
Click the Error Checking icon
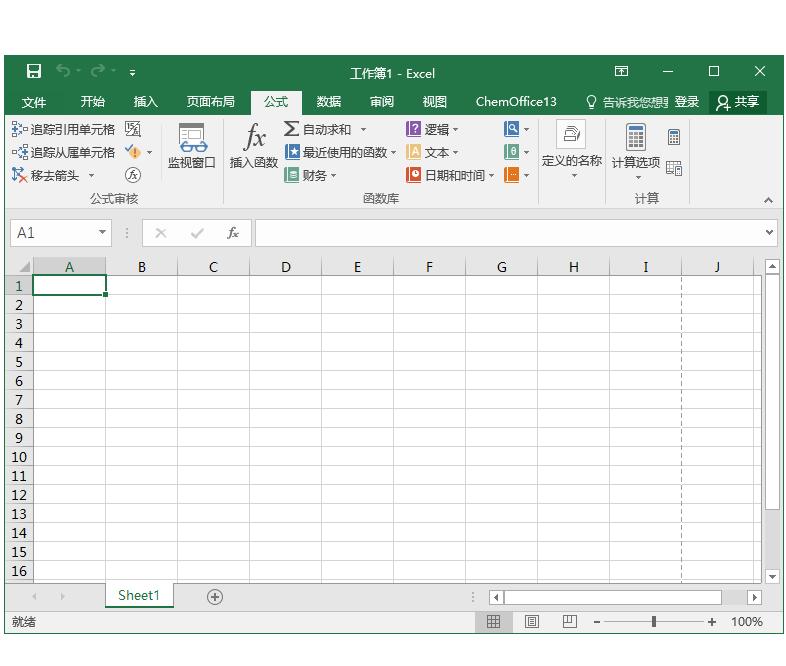tap(133, 152)
